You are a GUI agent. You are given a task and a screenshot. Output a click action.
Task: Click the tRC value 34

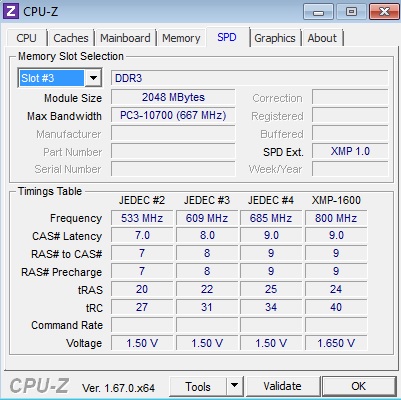pyautogui.click(x=271, y=307)
